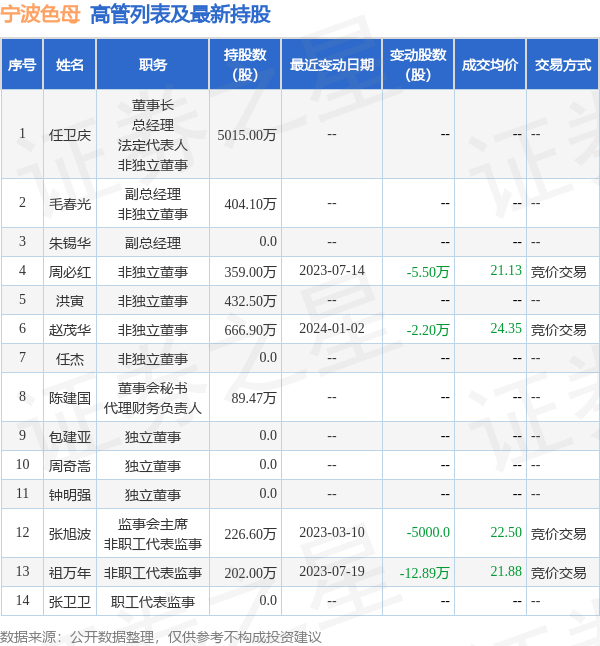Click 竞价交易 in 赵茂华's row
Image resolution: width=600 pixels, height=646 pixels.
[558, 330]
